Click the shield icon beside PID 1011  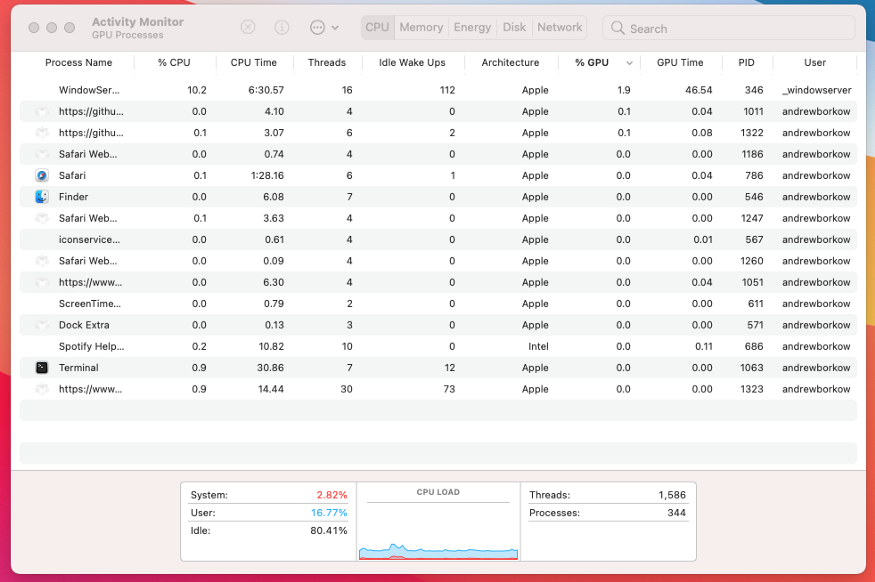pyautogui.click(x=42, y=111)
